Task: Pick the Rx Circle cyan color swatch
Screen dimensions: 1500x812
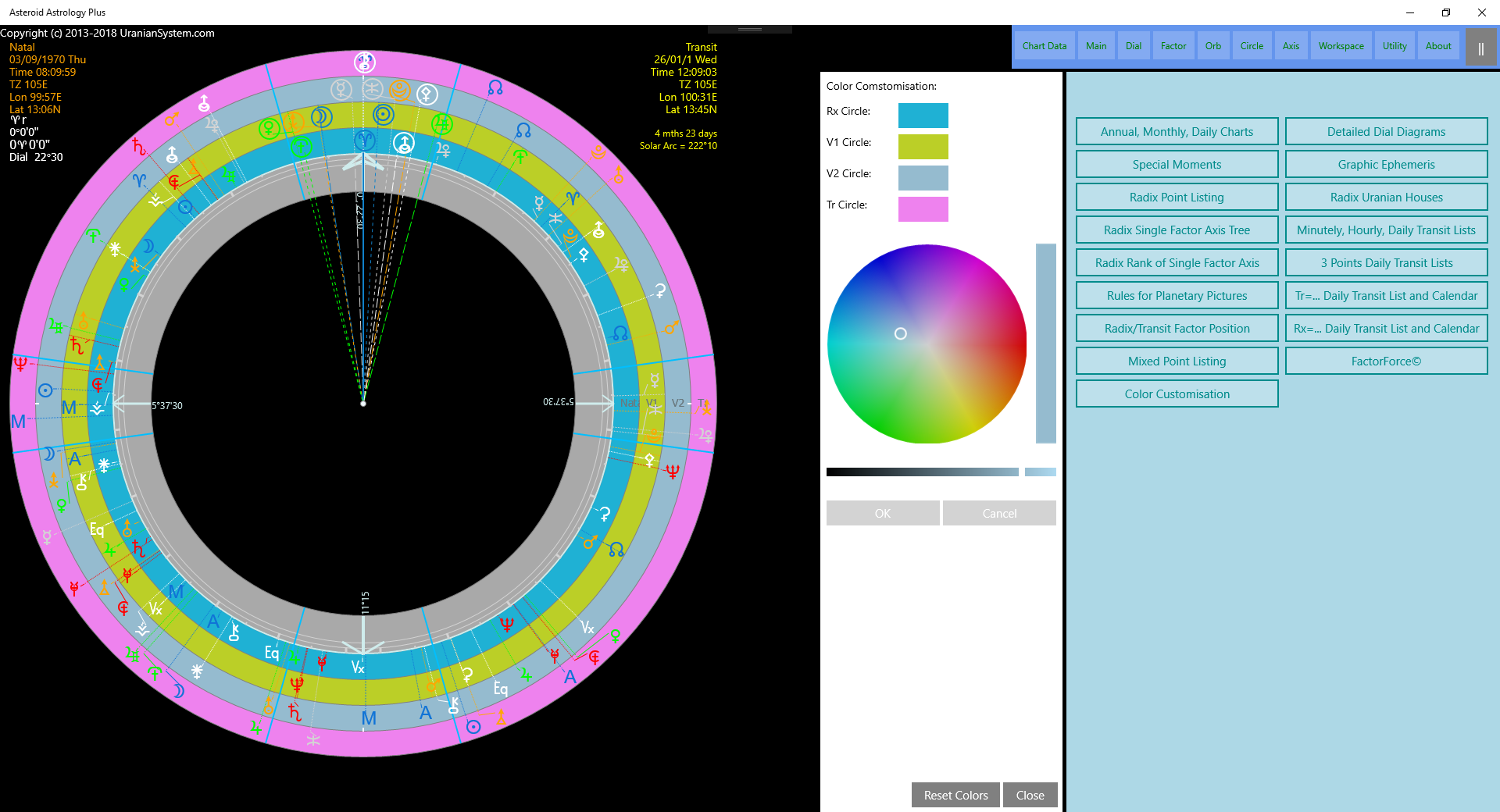Action: tap(923, 116)
